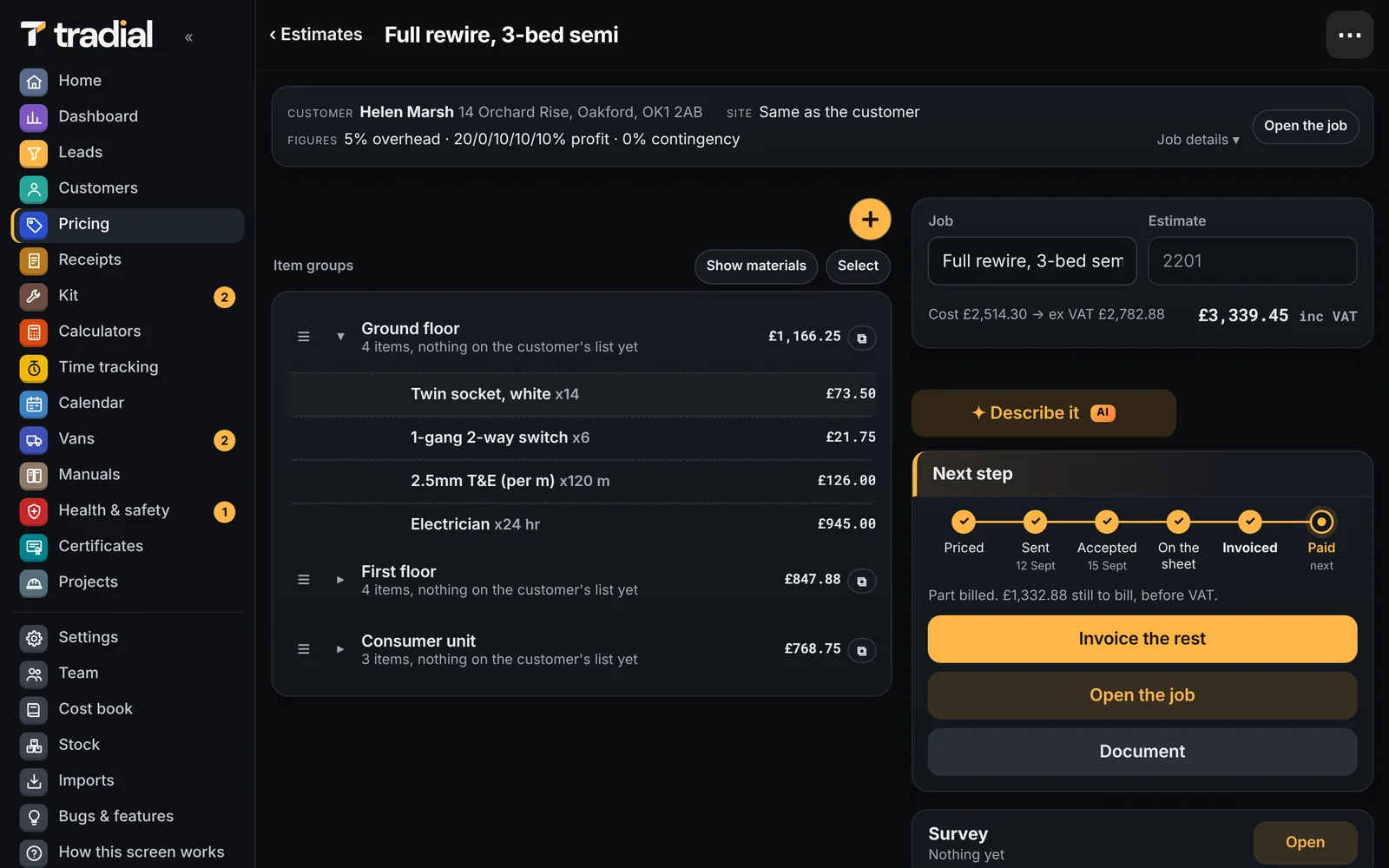The image size is (1389, 868).
Task: Click the Describe it AI button
Action: [1043, 413]
